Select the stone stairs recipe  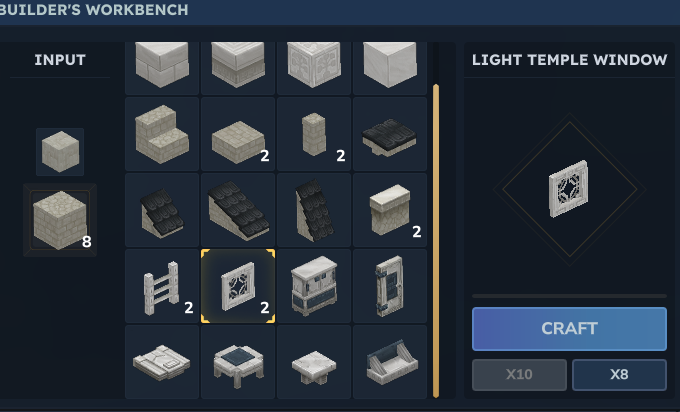[x=162, y=134]
